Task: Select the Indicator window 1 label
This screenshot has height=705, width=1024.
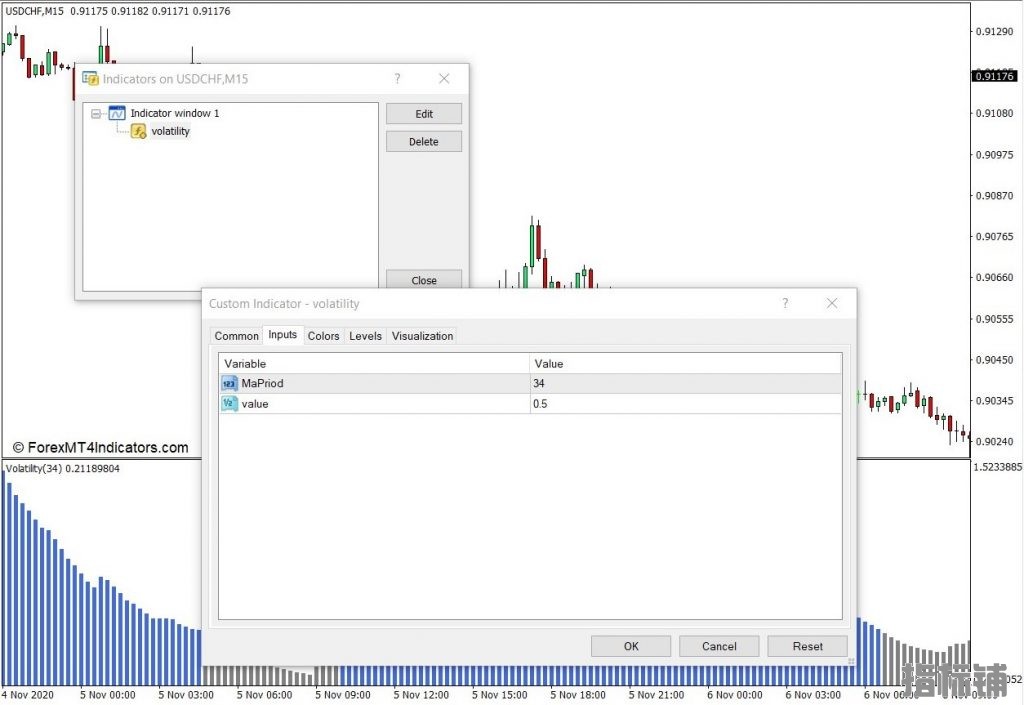Action: (174, 113)
